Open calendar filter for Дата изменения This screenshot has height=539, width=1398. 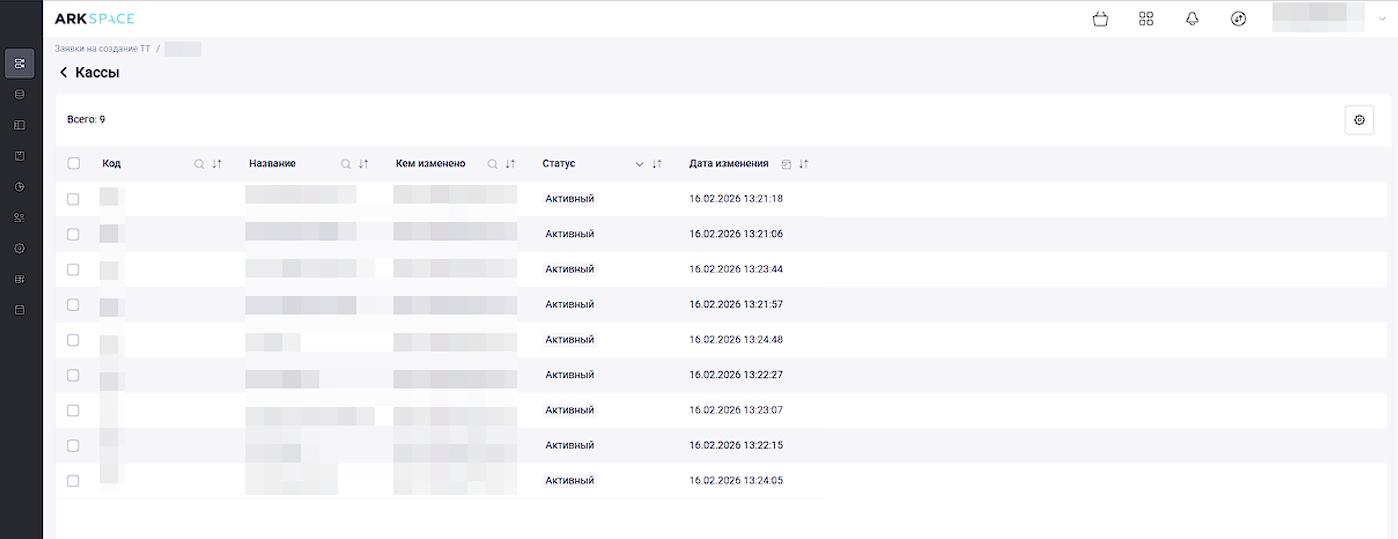point(786,164)
